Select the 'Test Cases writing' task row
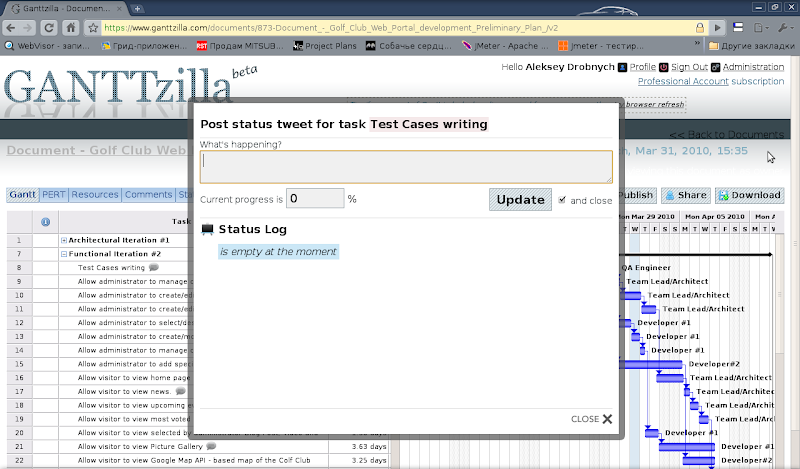The height and width of the screenshot is (469, 800). [111, 267]
